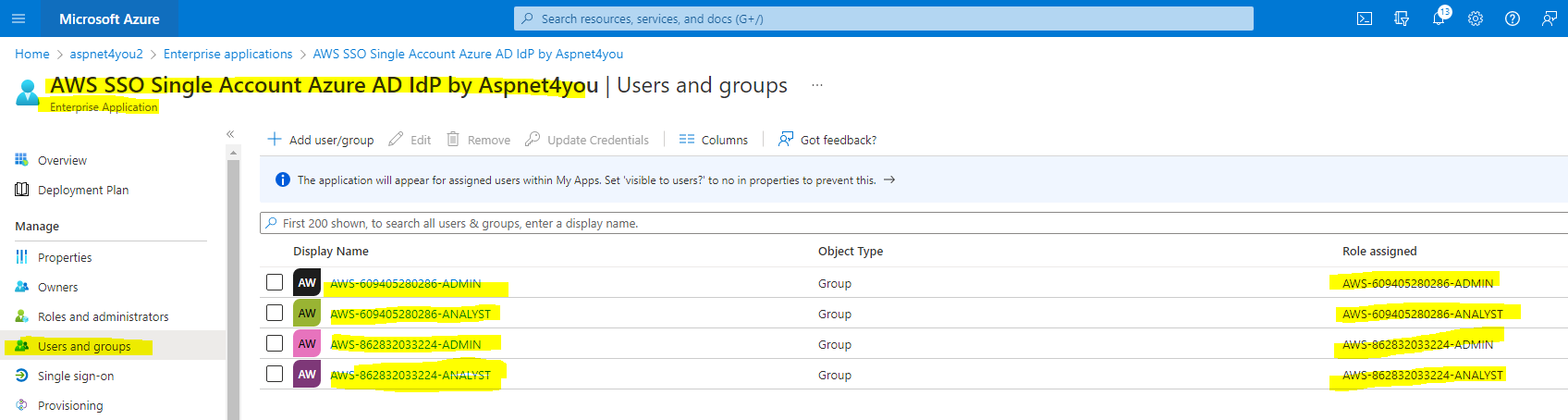Image resolution: width=1568 pixels, height=420 pixels.
Task: Select the checkbox for AWS-609405280286-ADMIN
Action: coord(275,282)
